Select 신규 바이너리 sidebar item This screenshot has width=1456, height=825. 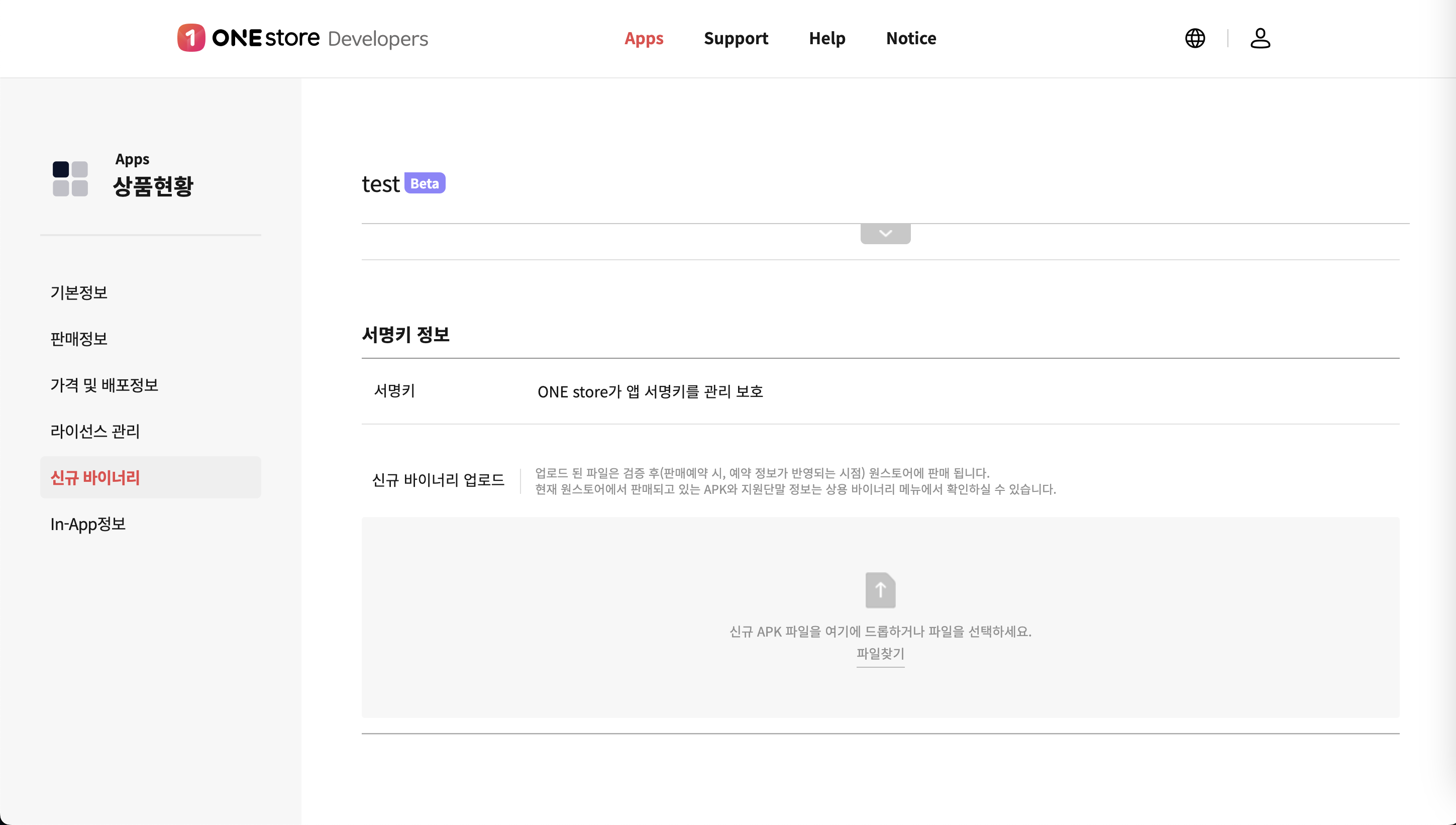click(x=94, y=478)
